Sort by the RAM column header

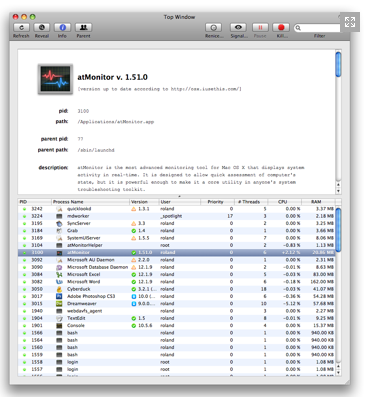(318, 202)
